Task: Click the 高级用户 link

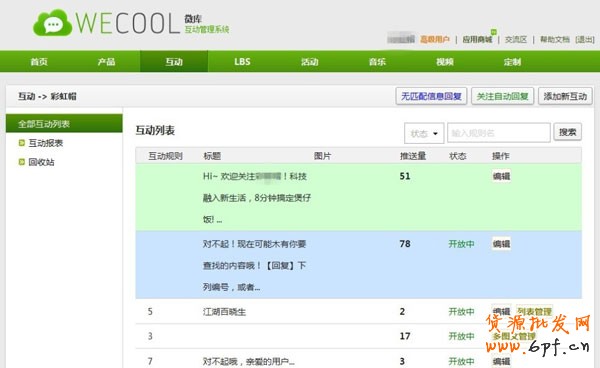Action: point(435,39)
